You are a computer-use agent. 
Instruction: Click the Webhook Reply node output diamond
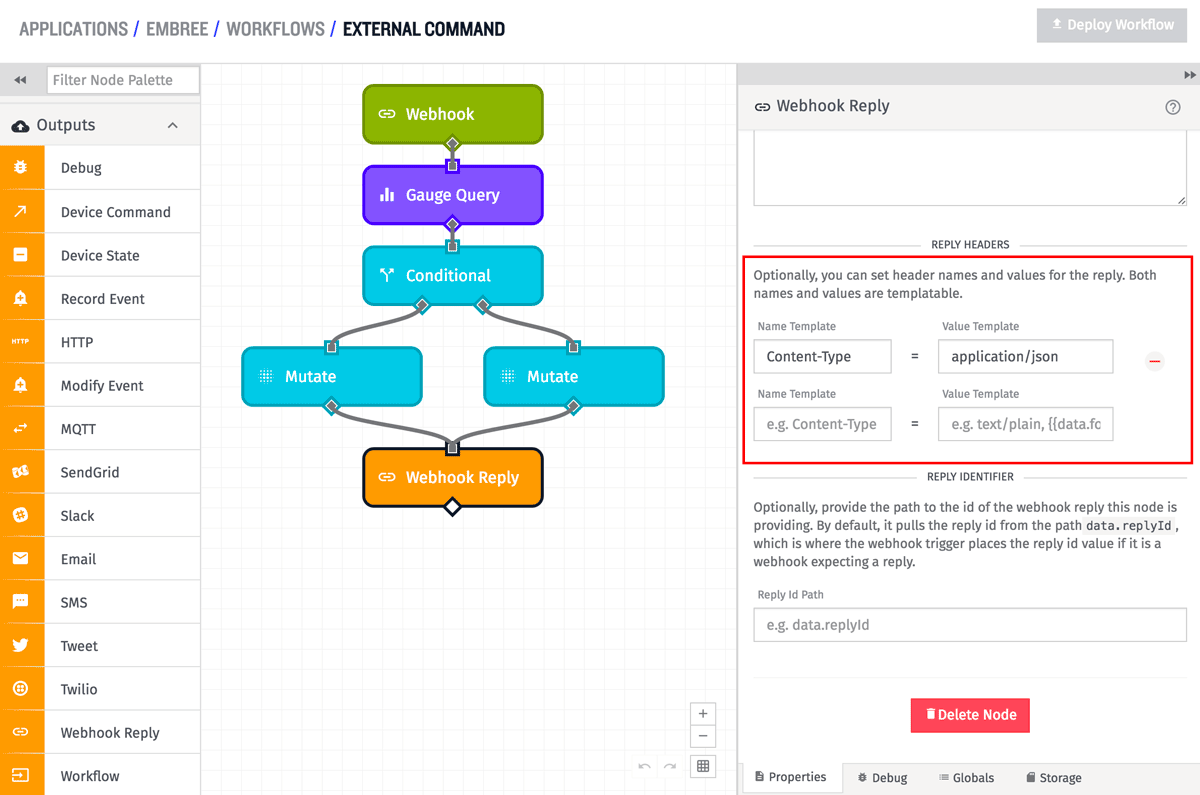coord(452,507)
